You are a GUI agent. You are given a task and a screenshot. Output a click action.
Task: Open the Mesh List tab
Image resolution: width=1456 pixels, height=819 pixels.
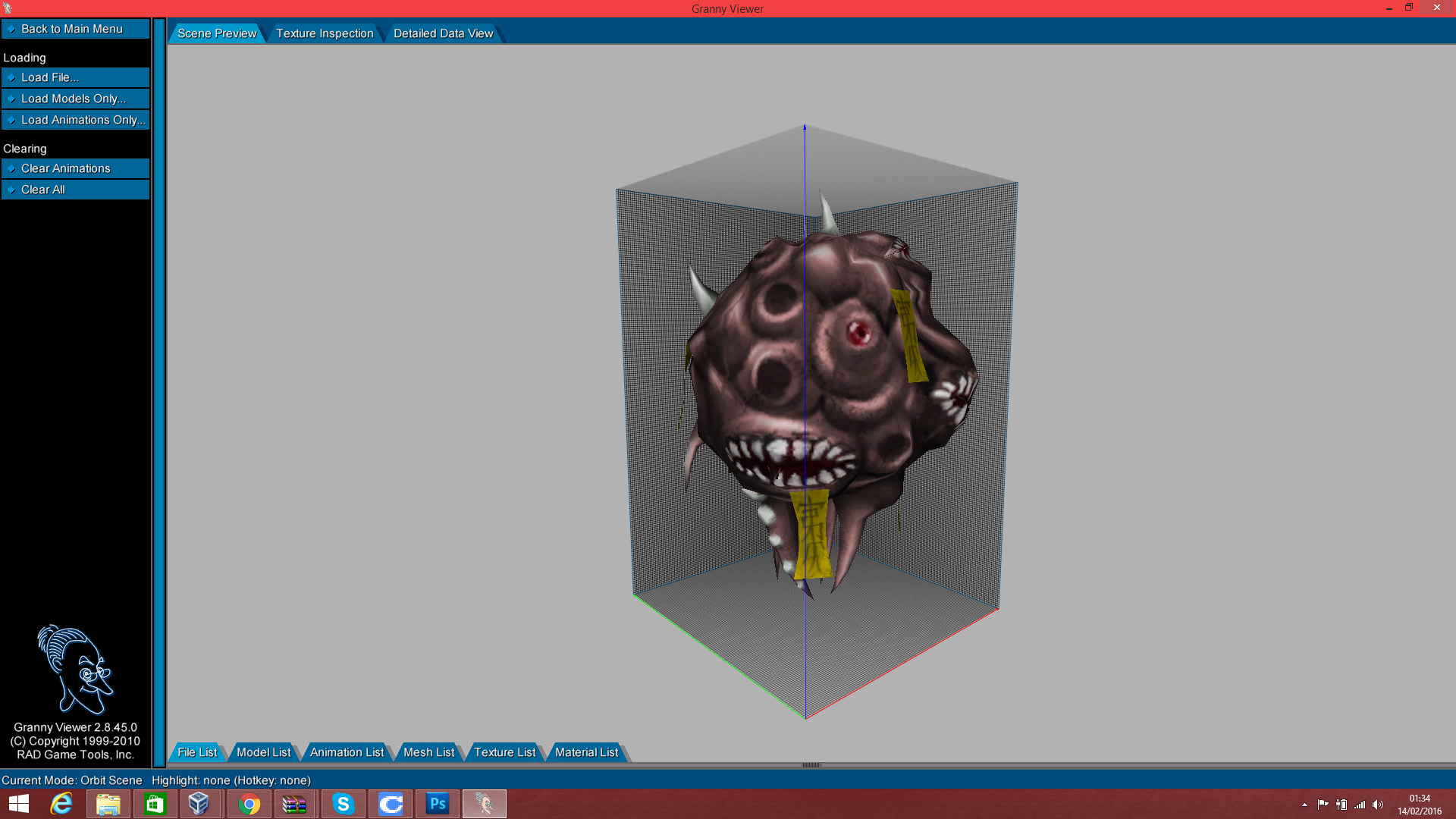pos(428,752)
